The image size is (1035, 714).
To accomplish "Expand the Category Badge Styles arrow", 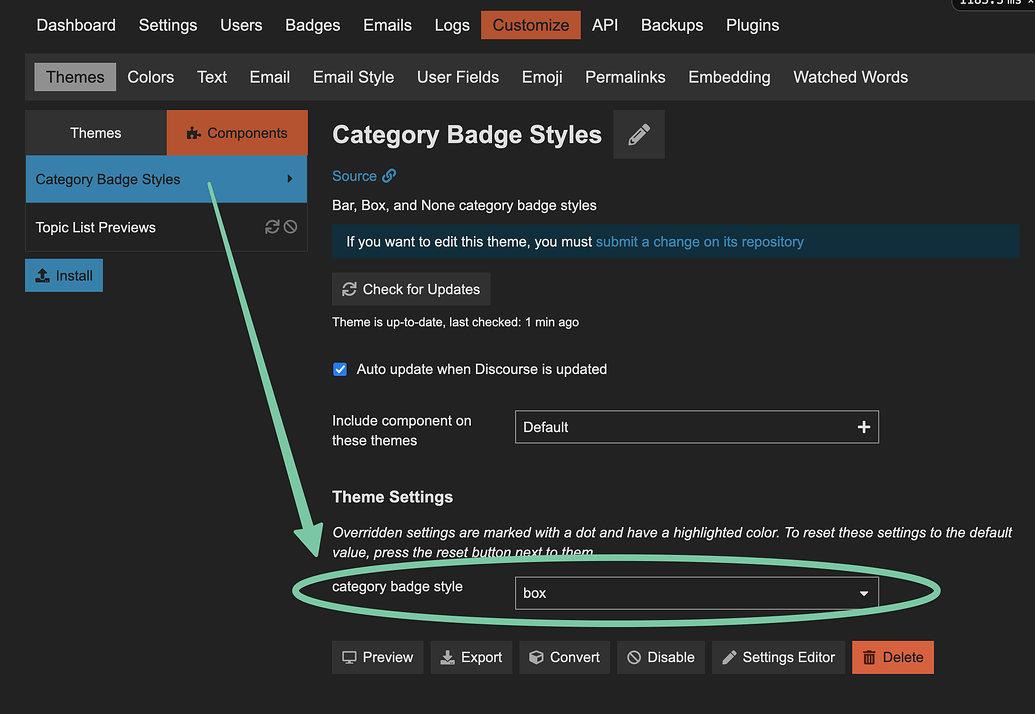I will pyautogui.click(x=290, y=179).
